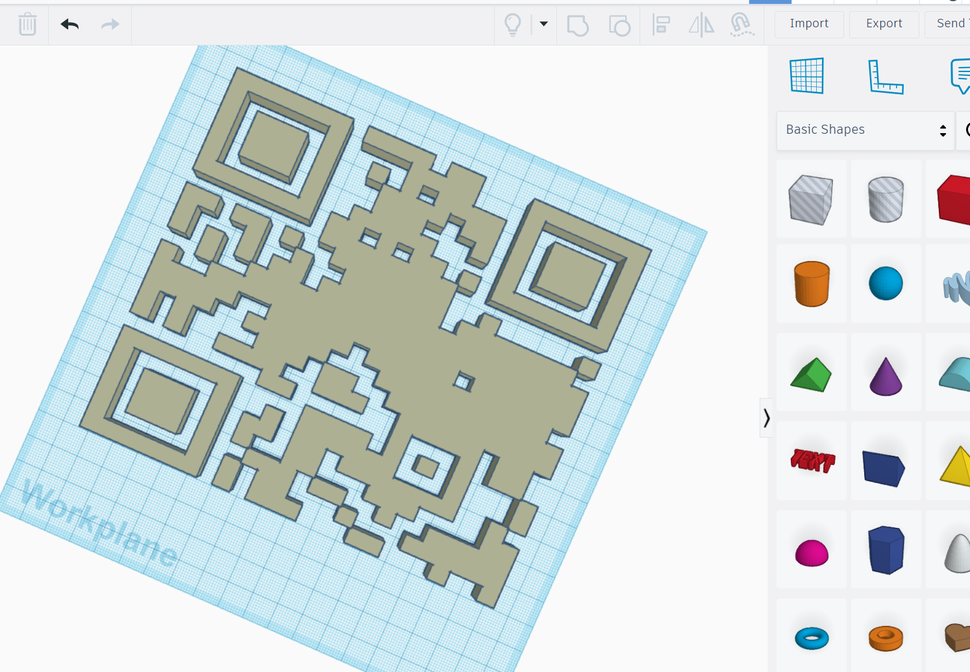The width and height of the screenshot is (970, 672).
Task: Select the Ungroup icon in the toolbar
Action: tap(619, 24)
